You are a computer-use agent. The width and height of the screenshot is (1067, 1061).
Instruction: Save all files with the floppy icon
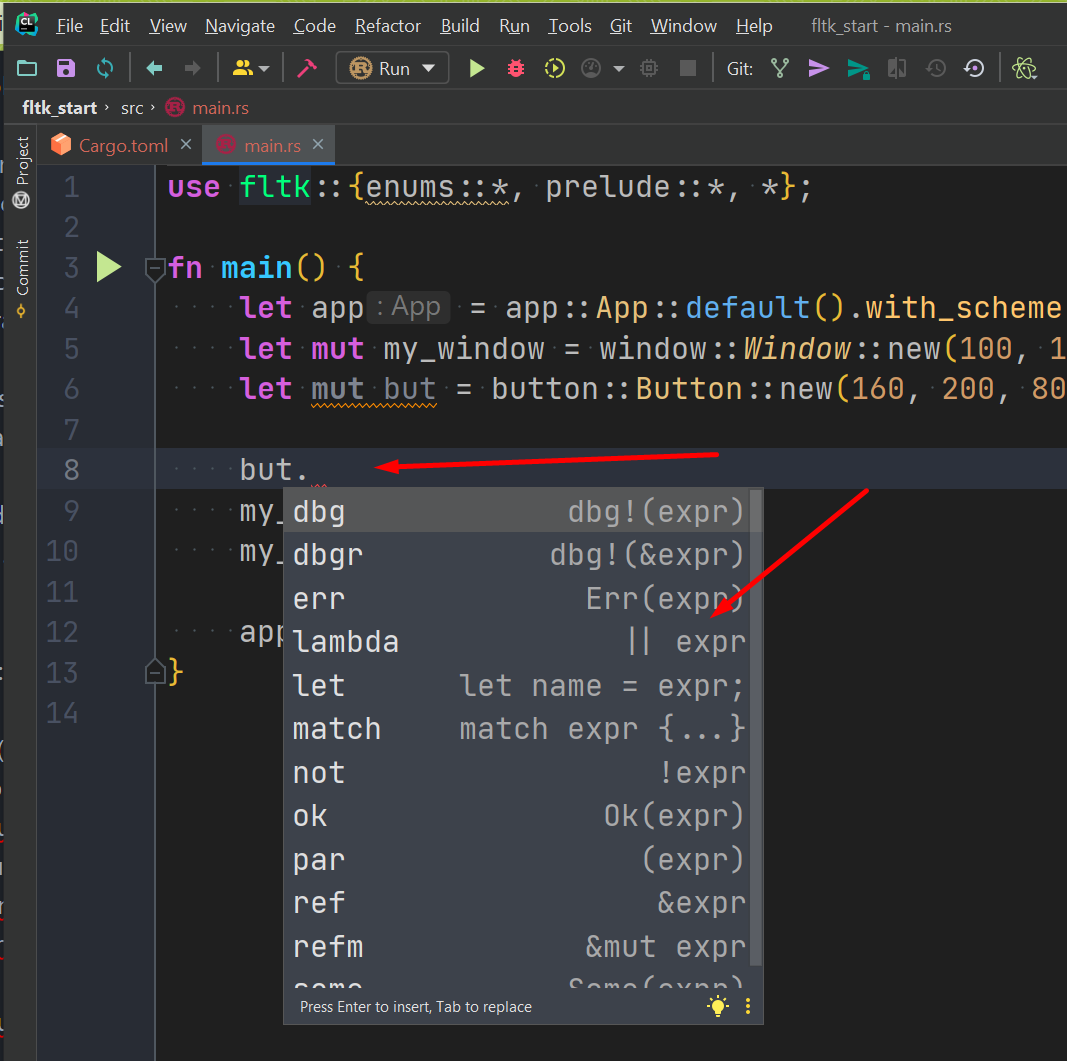[x=65, y=68]
